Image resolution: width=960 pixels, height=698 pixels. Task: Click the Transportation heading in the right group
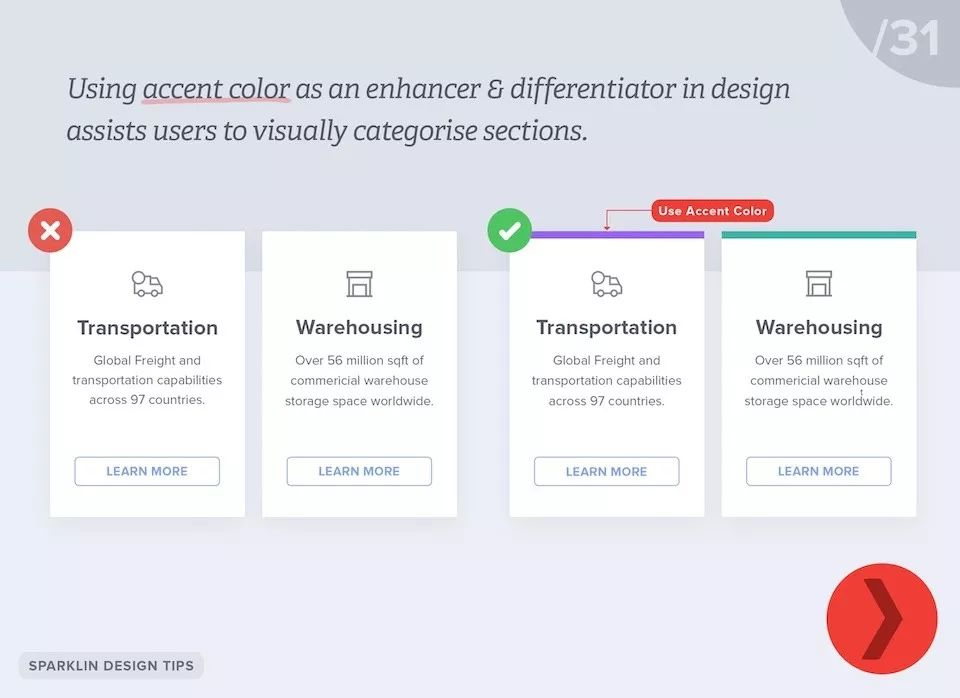pos(607,328)
